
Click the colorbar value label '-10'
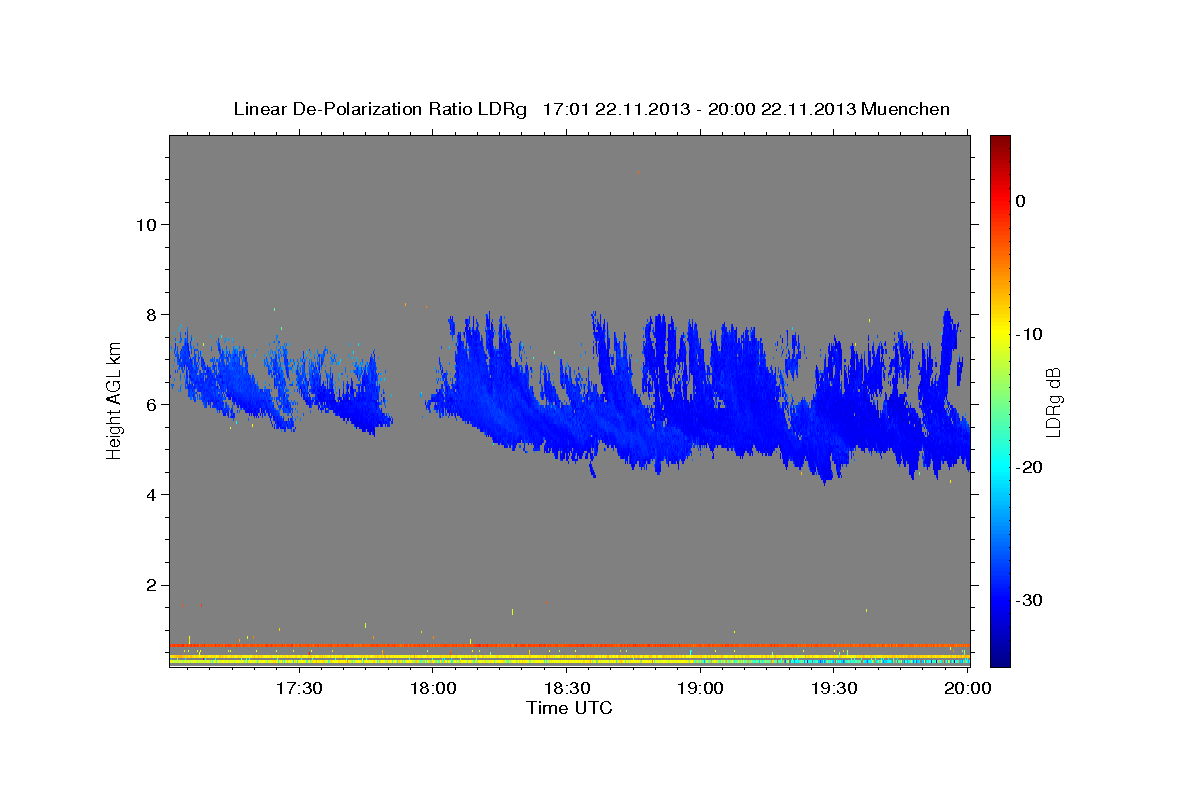tap(1030, 334)
